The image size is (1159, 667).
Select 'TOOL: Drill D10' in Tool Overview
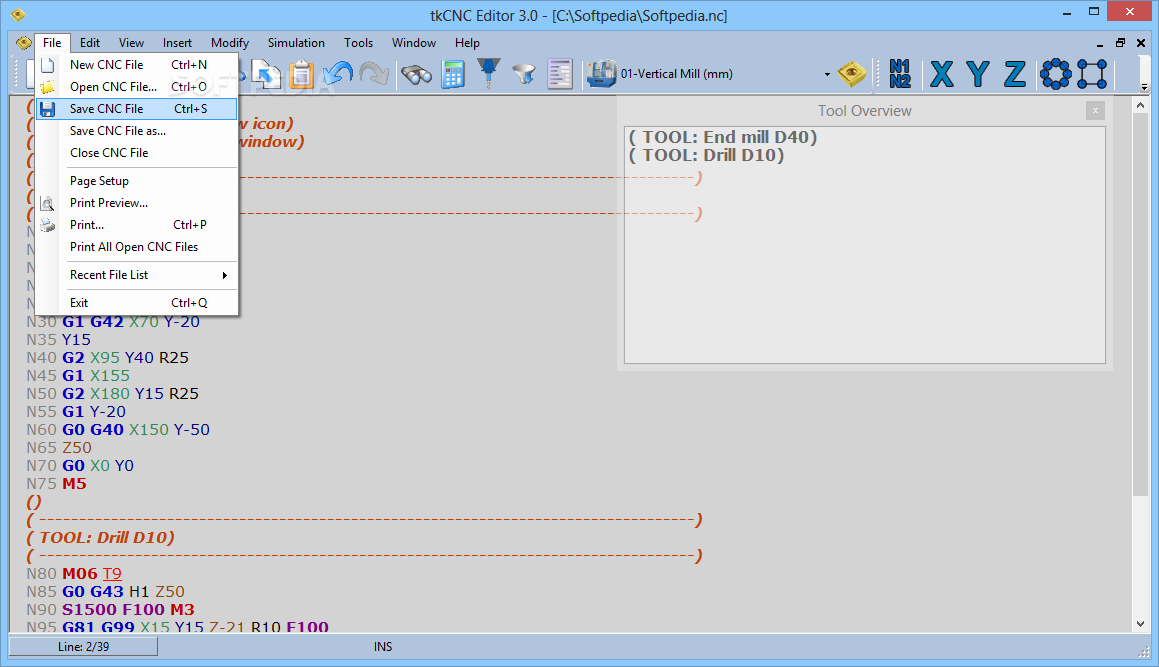707,155
